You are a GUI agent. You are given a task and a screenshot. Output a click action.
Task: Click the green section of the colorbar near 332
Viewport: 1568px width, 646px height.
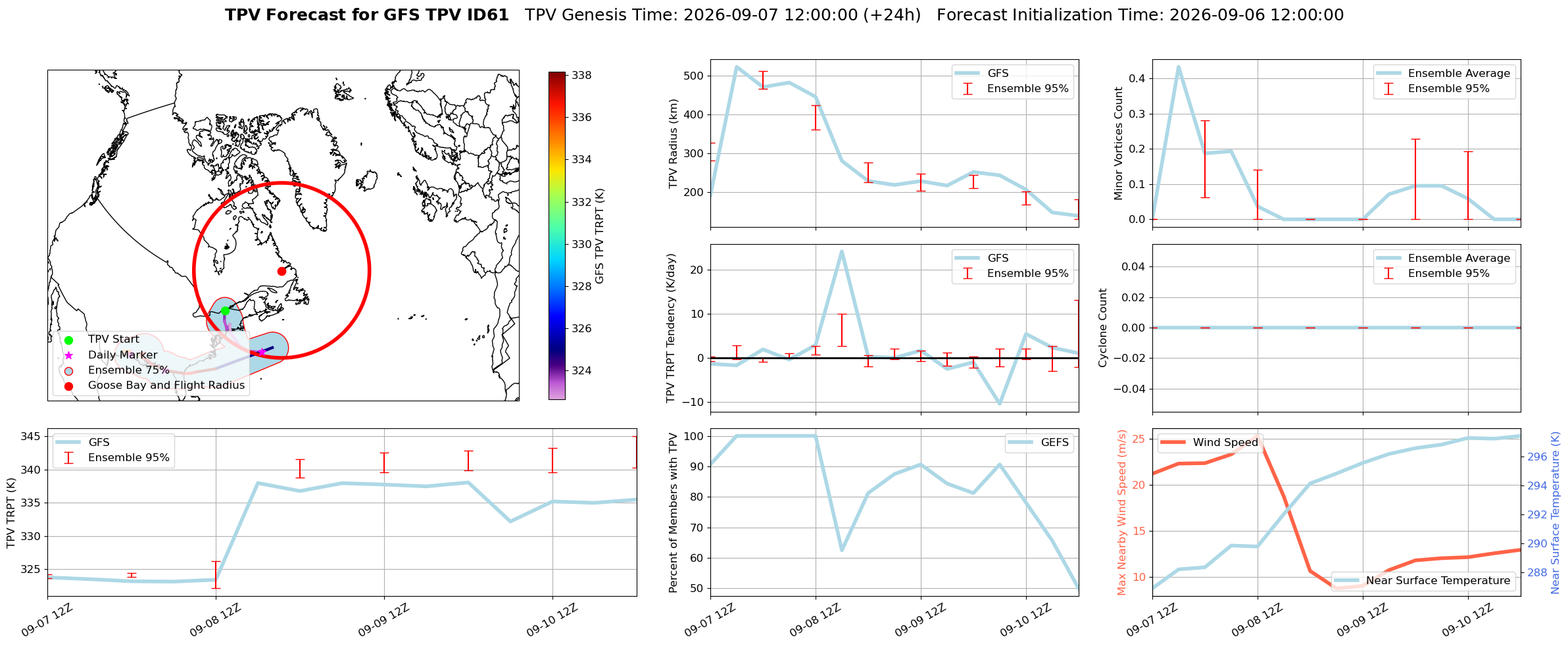tap(556, 202)
